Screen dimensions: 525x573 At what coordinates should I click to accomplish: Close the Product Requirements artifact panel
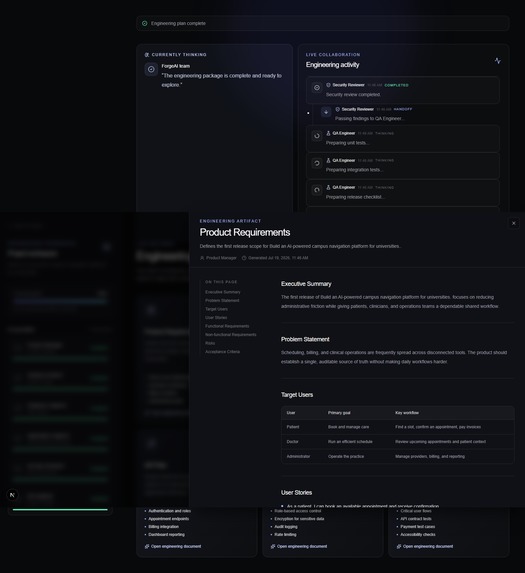tap(513, 223)
